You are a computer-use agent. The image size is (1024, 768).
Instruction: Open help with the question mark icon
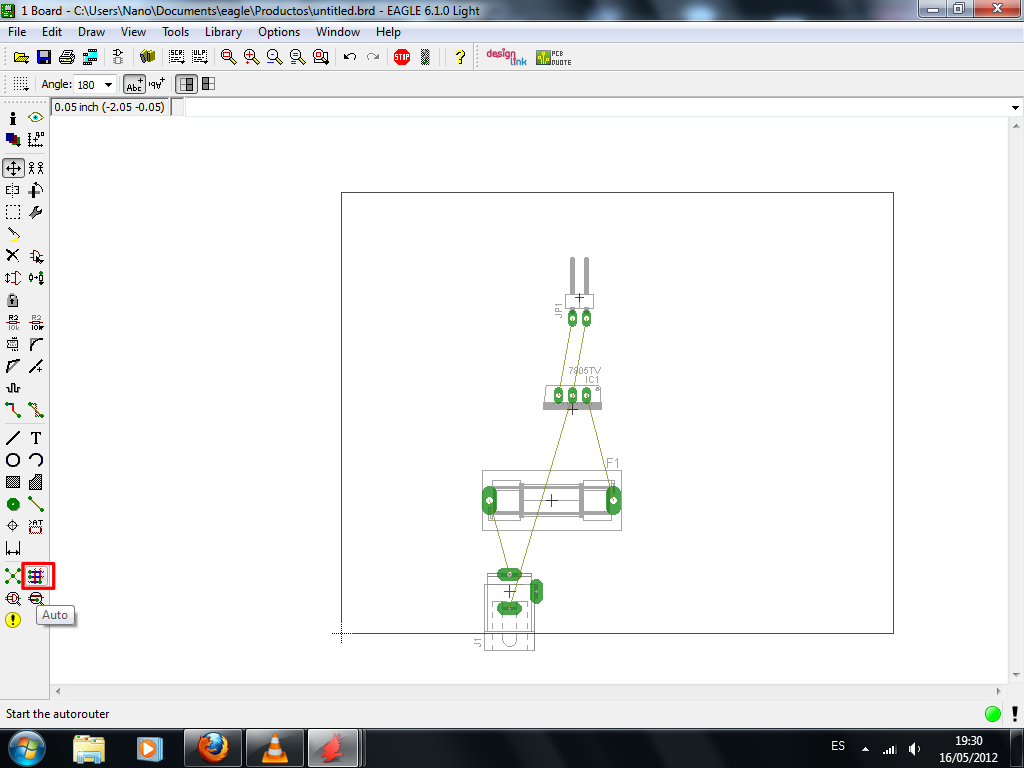460,57
